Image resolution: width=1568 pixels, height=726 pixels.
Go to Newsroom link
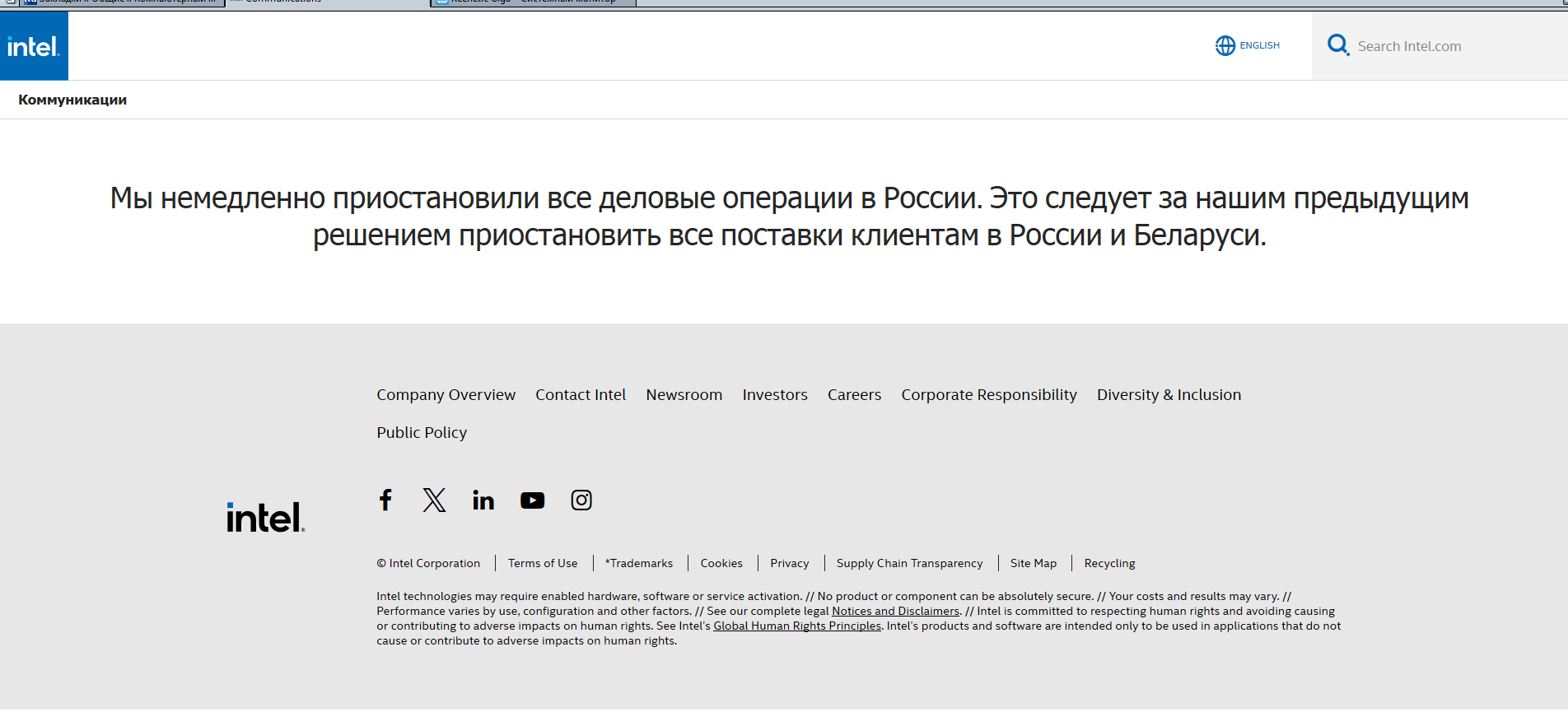684,394
